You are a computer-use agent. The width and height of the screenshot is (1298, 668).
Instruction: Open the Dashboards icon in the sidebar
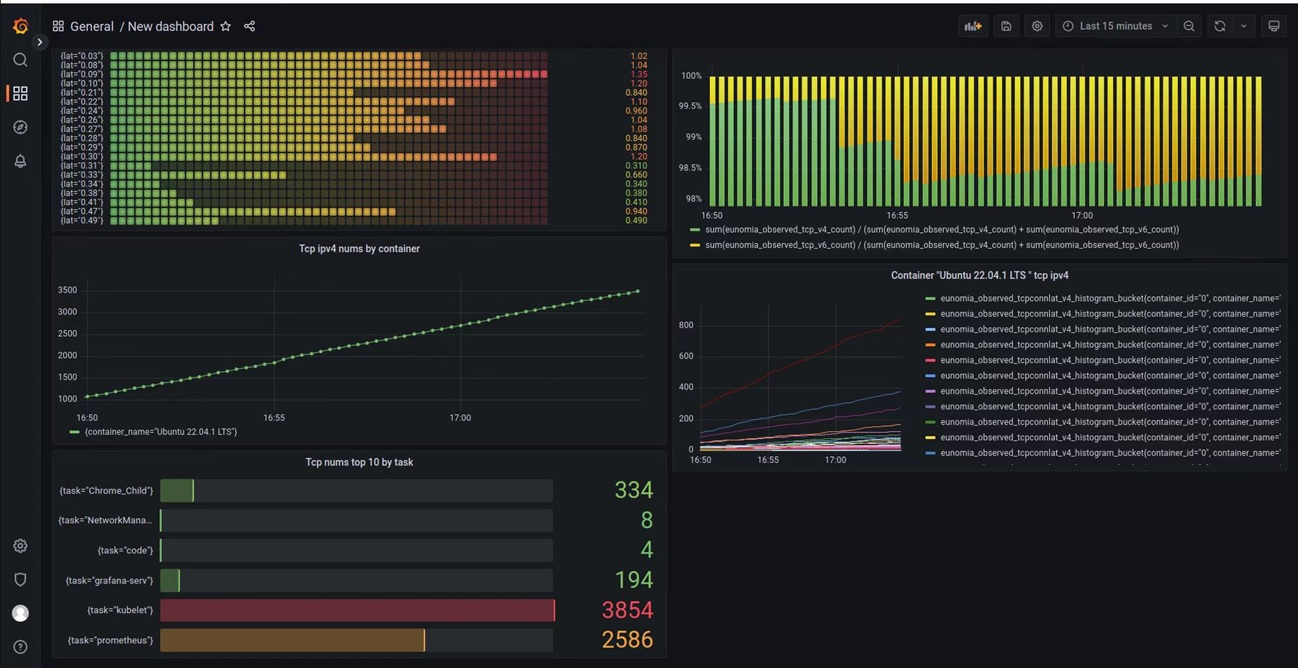20,93
